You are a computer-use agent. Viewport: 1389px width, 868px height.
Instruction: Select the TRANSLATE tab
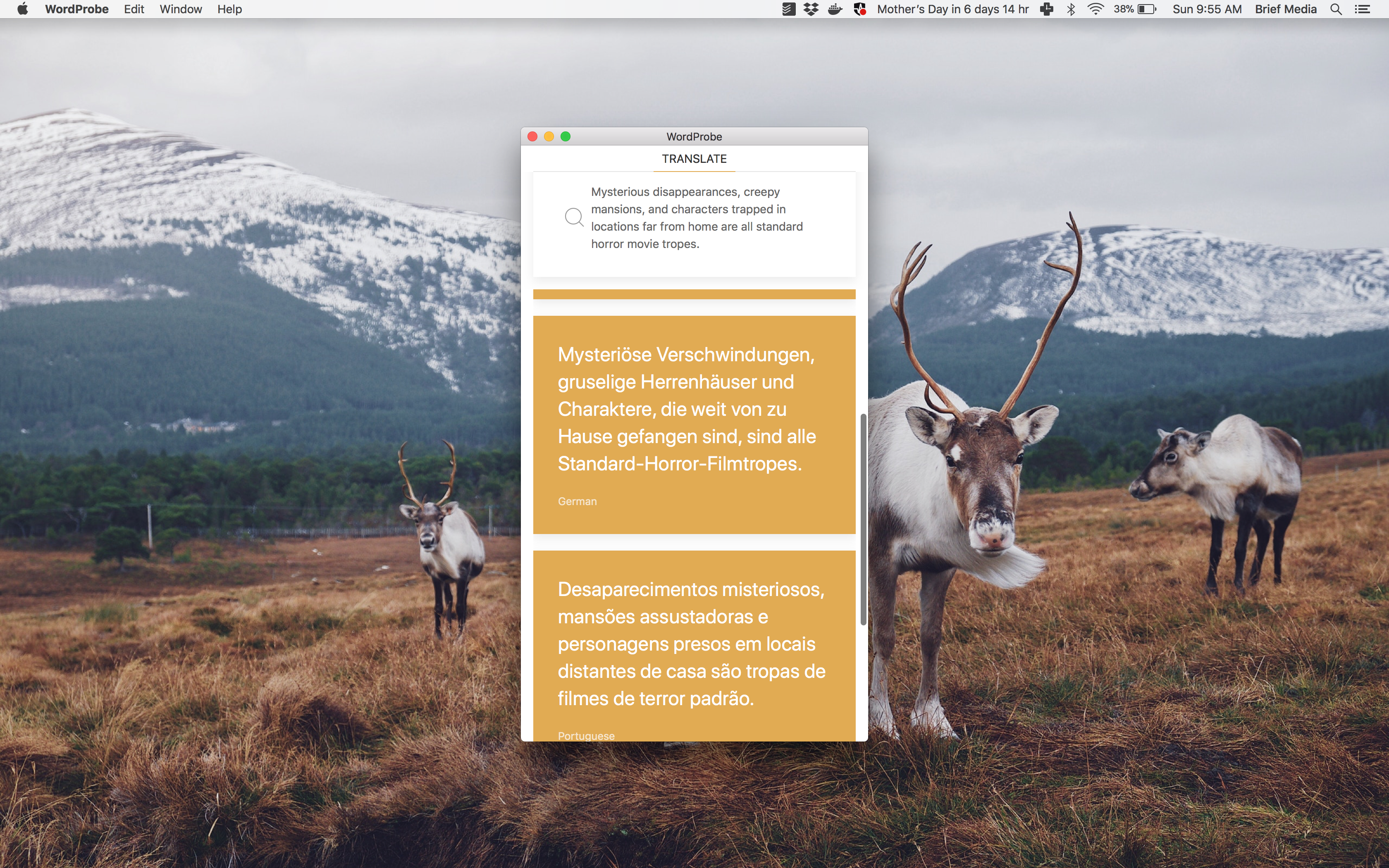point(694,159)
